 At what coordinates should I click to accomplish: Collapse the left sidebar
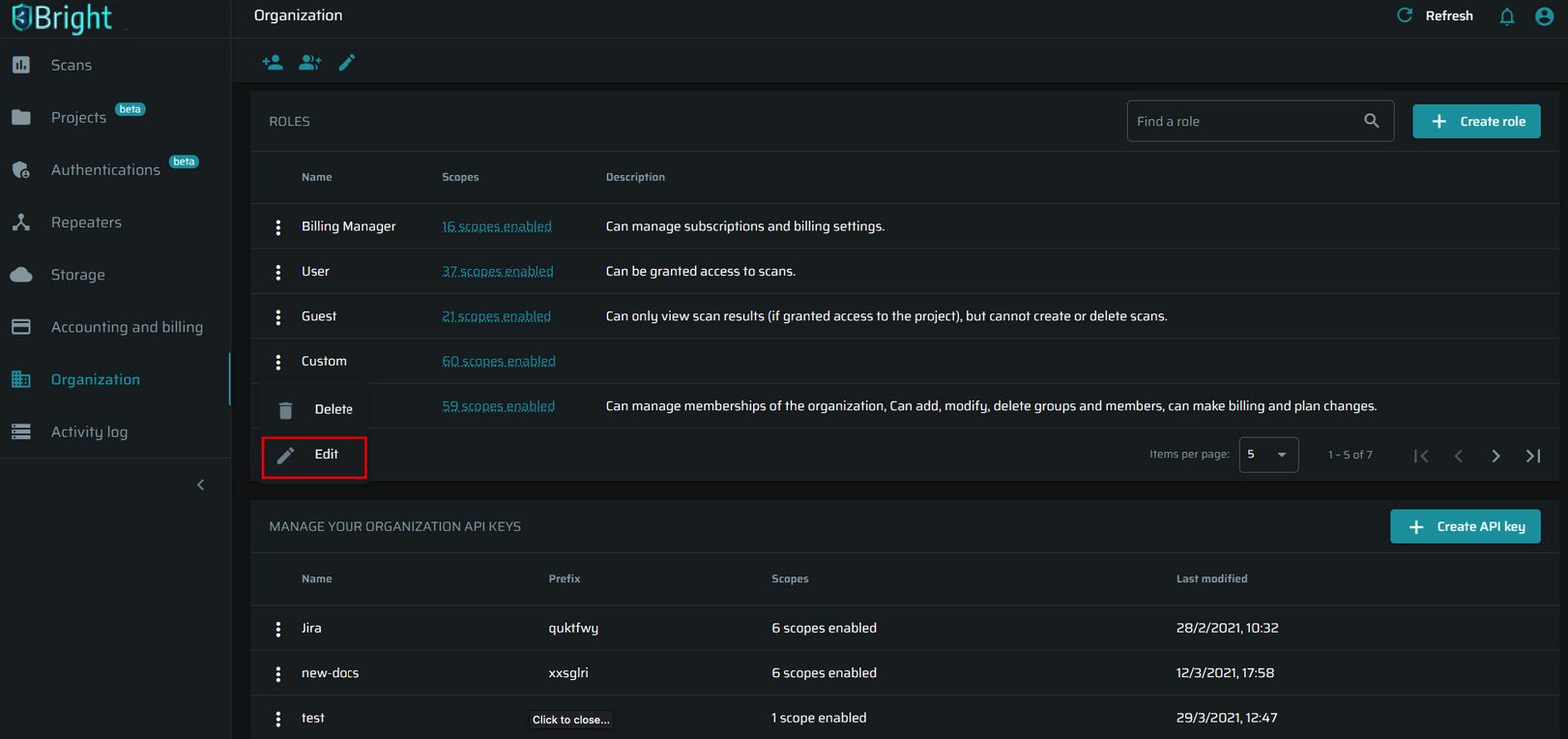coord(201,485)
